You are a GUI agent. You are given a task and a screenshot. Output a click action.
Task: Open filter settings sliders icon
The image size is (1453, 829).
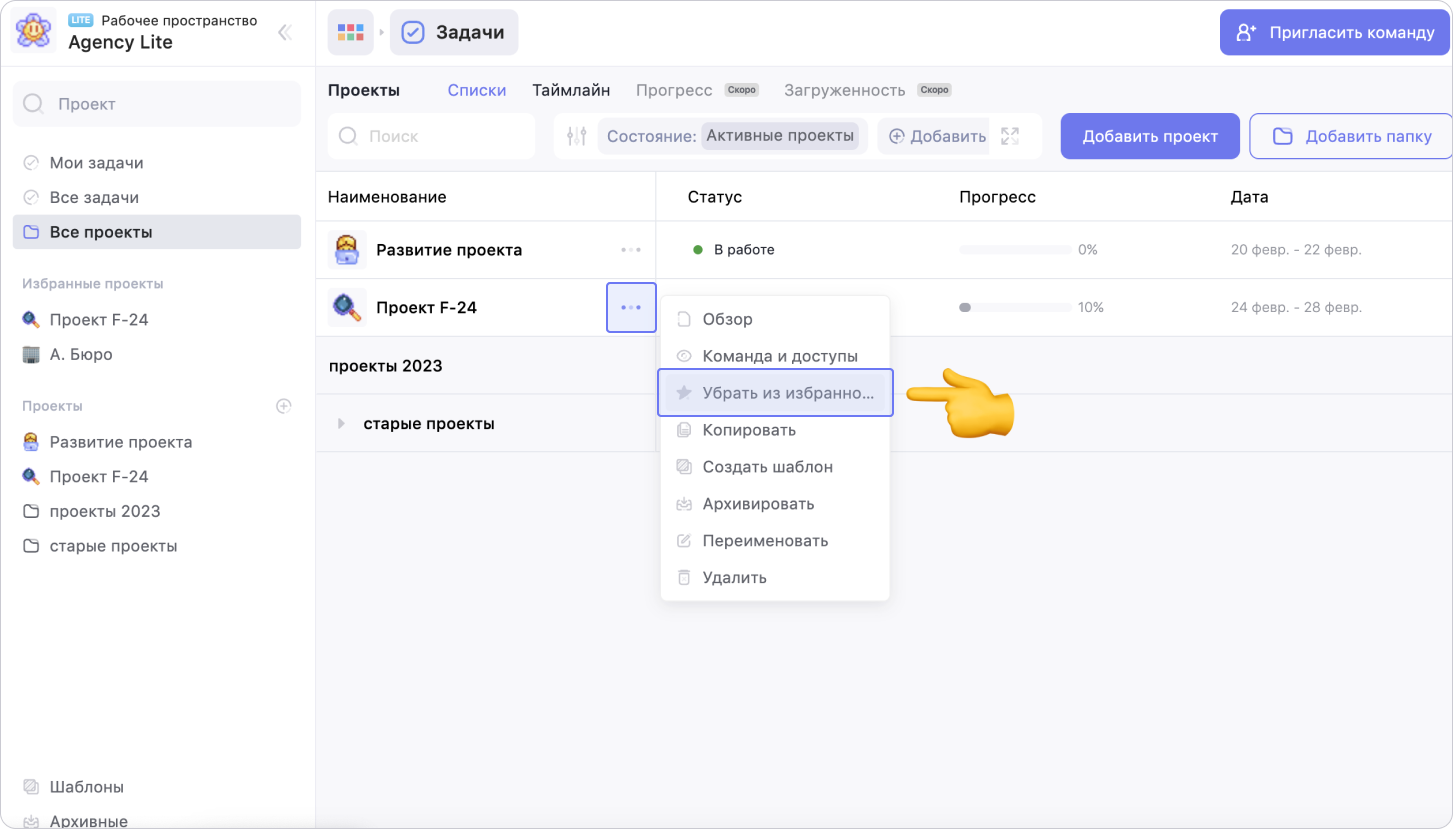click(576, 136)
